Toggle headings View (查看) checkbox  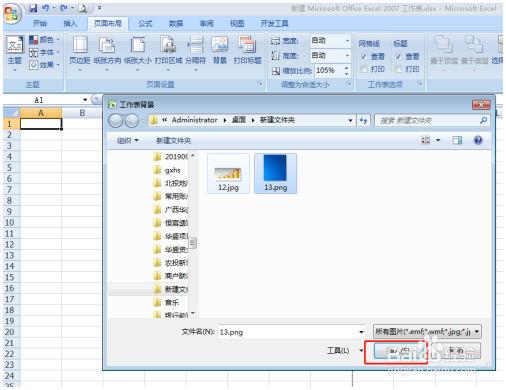pos(398,57)
